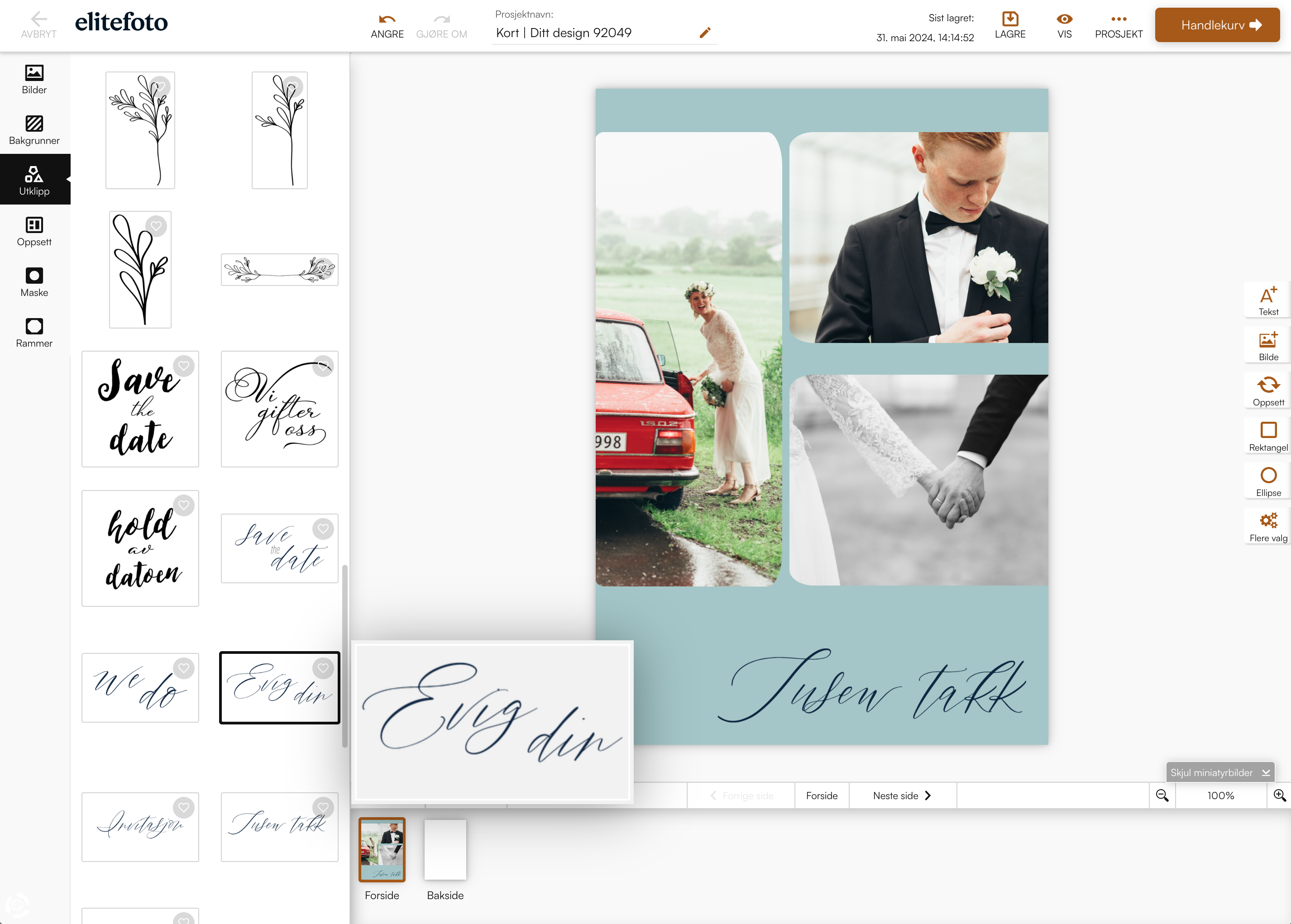Screen dimensions: 1291x924
Task: Select the bride with red car photo
Action: pos(688,359)
